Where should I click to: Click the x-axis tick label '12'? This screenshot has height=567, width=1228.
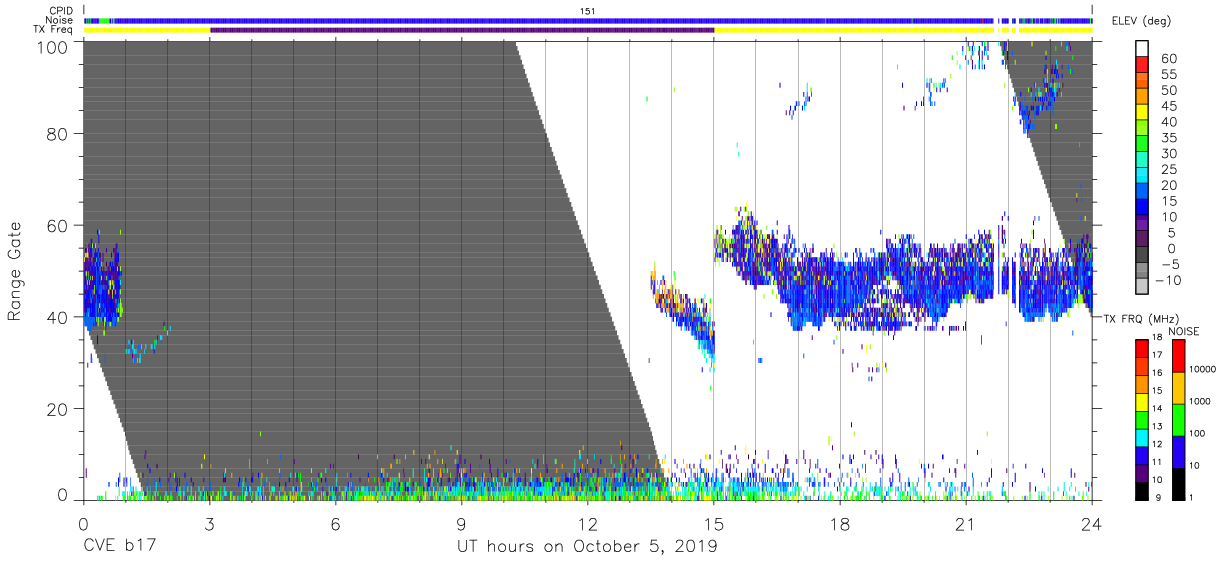(x=587, y=525)
